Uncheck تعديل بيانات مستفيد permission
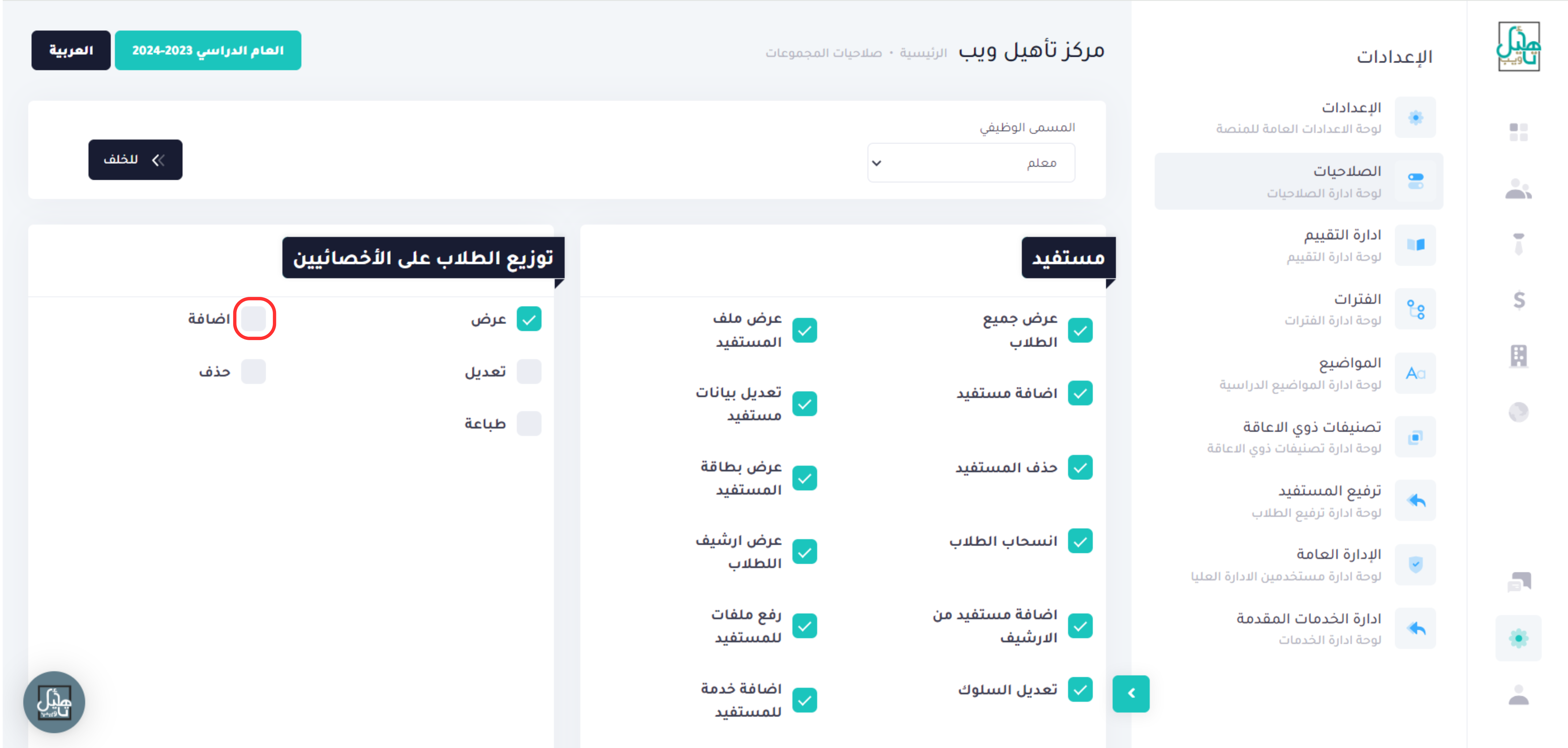Screen dimensions: 1568x748 (x=804, y=404)
